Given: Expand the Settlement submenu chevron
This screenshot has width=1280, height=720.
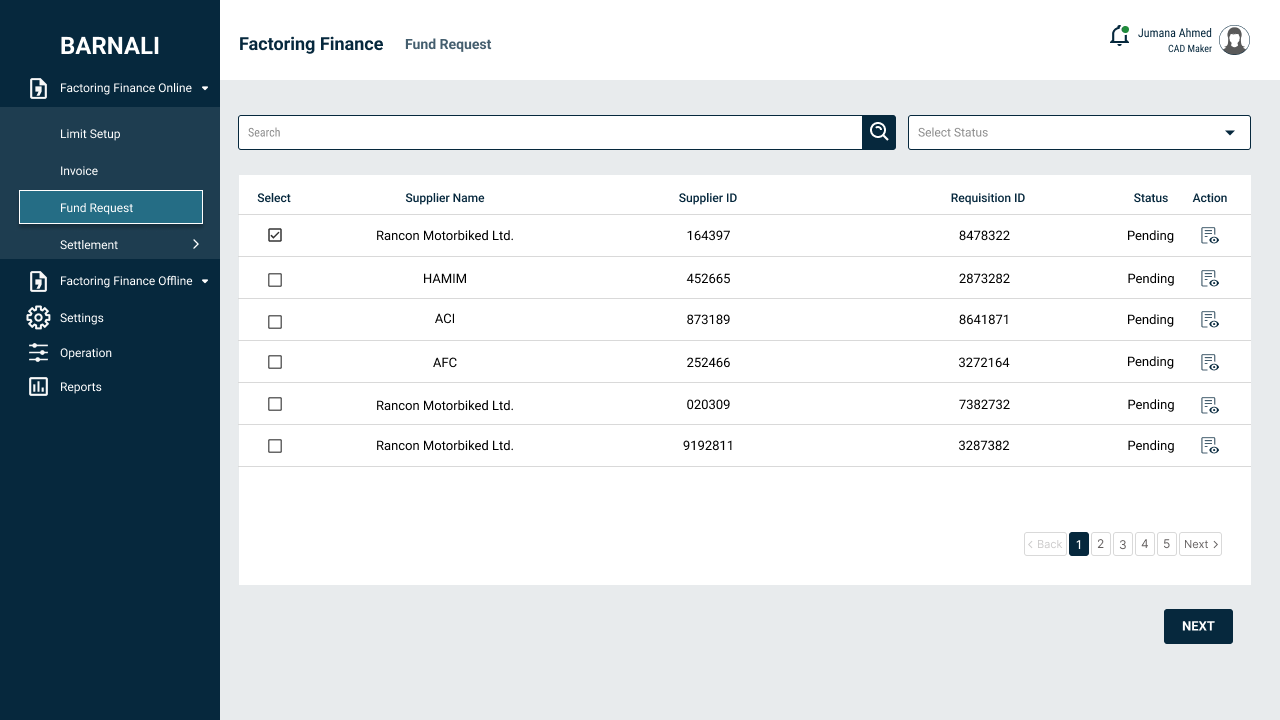Looking at the screenshot, I should click(x=196, y=244).
